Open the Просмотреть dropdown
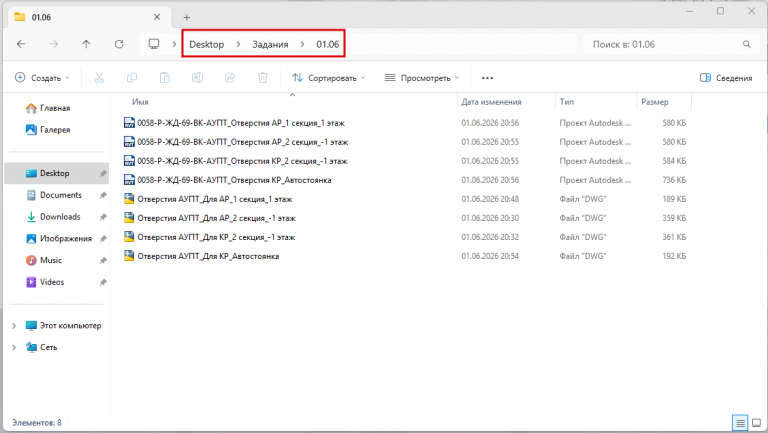The width and height of the screenshot is (768, 433). tap(422, 78)
